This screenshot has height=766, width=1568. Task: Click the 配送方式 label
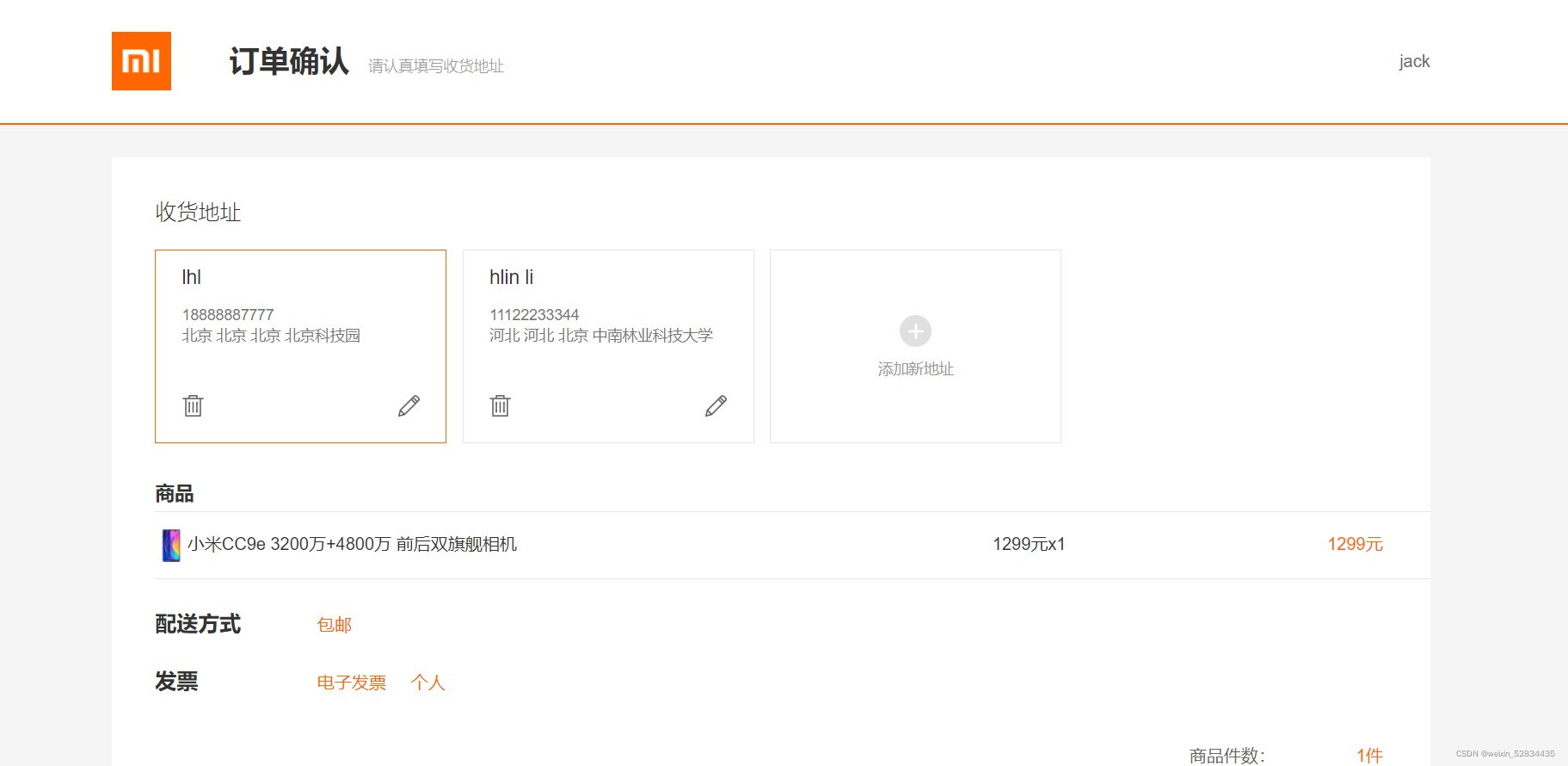pos(198,624)
